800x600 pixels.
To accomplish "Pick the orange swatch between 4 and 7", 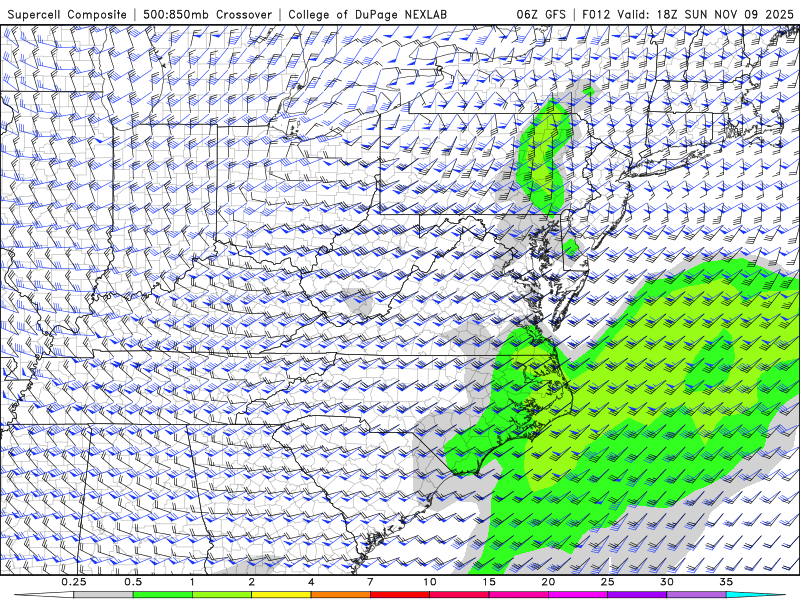I will [340, 595].
